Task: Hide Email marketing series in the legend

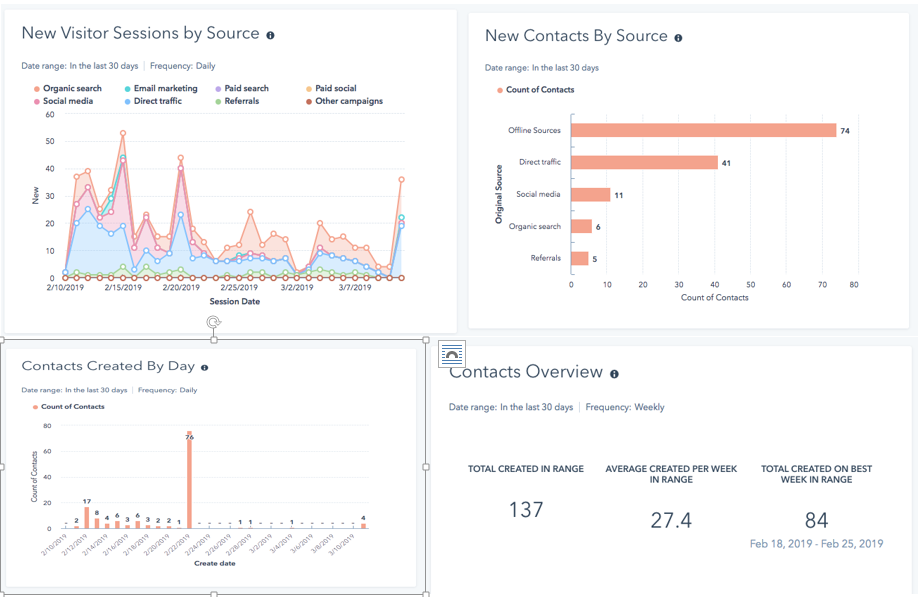Action: click(x=165, y=88)
